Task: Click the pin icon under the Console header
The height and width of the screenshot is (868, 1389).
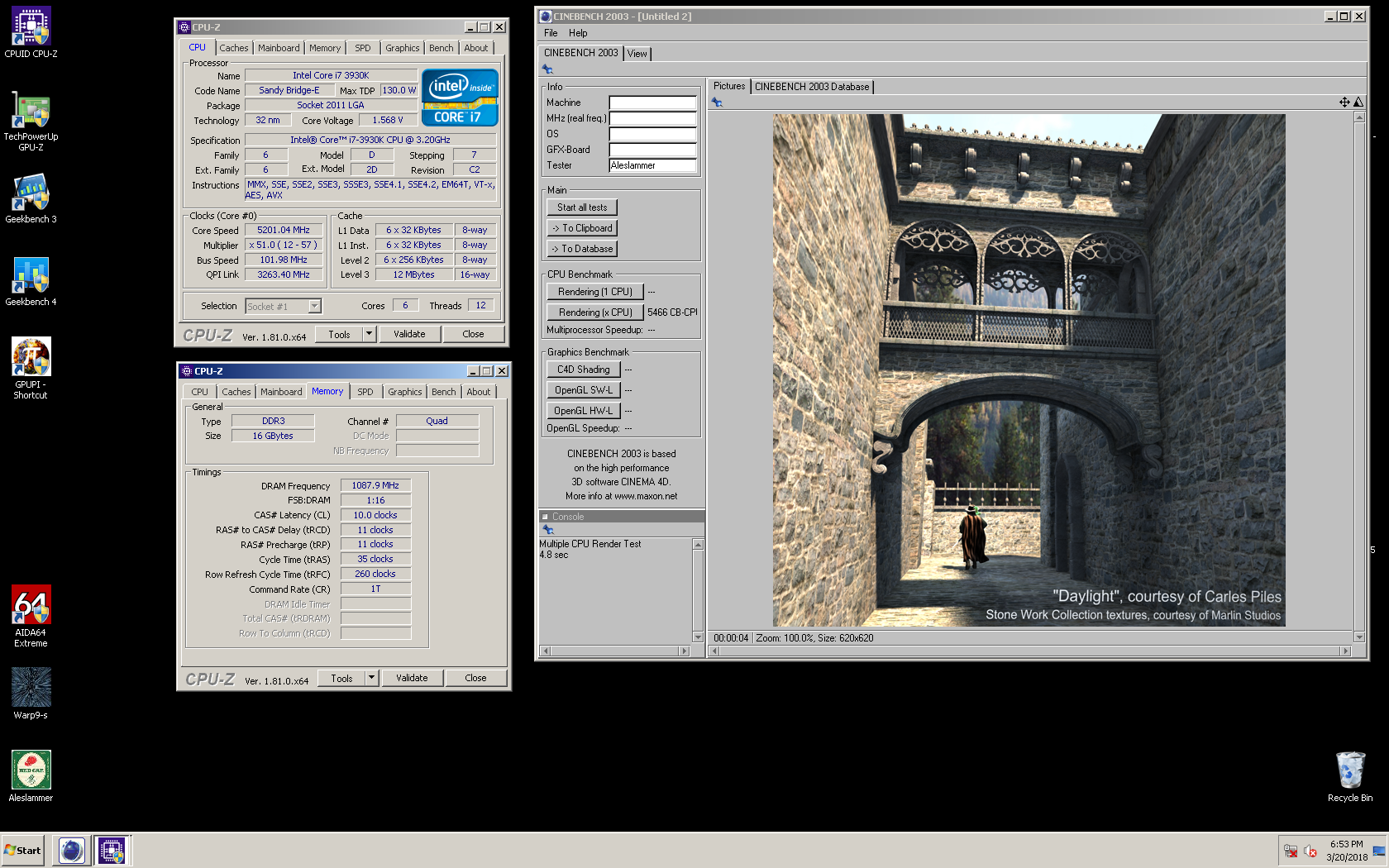Action: [547, 530]
